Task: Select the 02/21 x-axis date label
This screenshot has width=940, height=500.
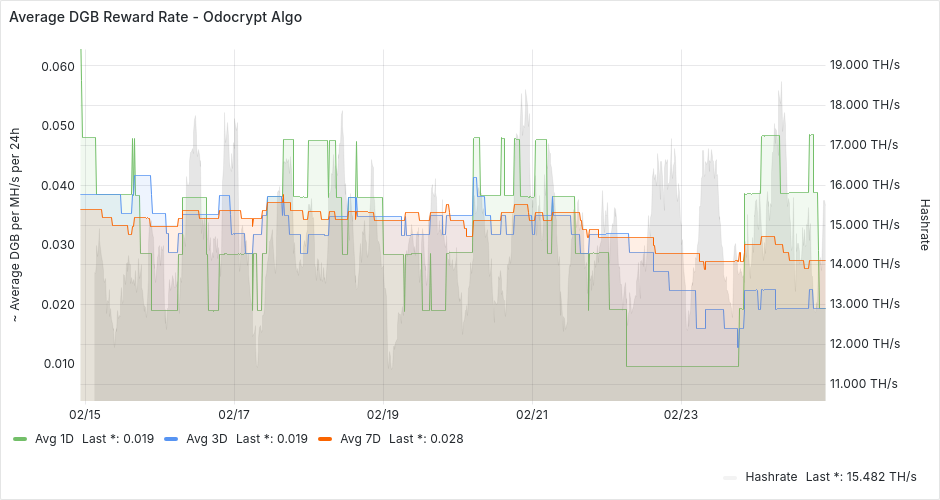Action: tap(532, 413)
